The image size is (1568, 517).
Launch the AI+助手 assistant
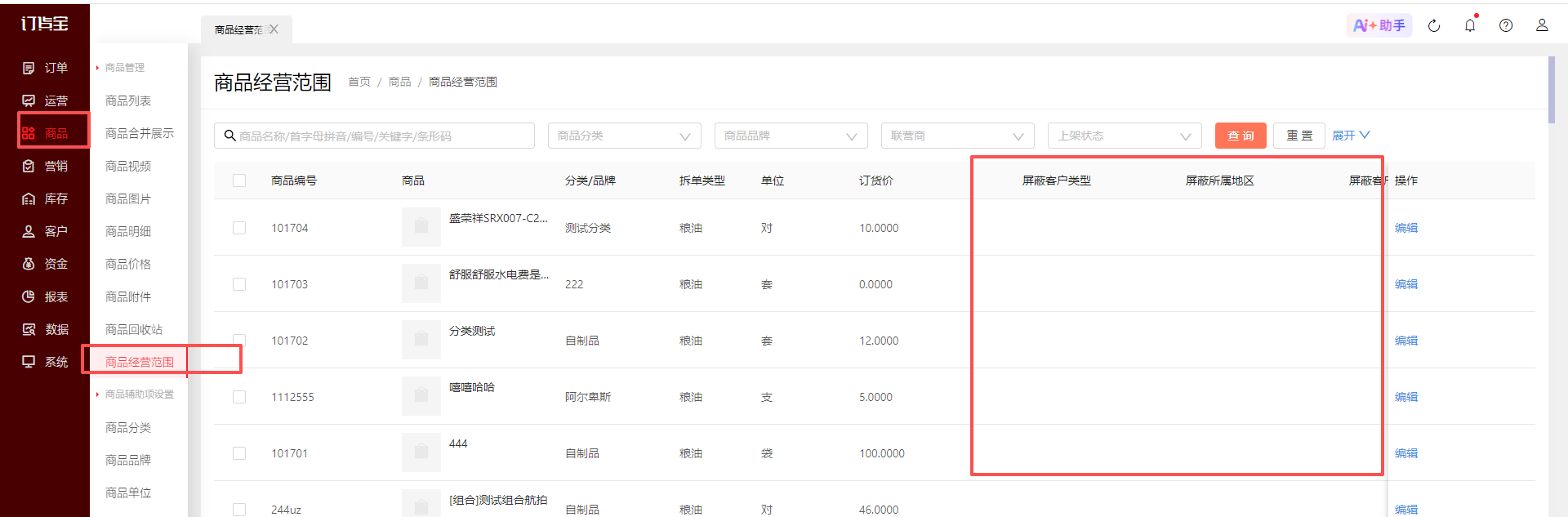click(1379, 25)
